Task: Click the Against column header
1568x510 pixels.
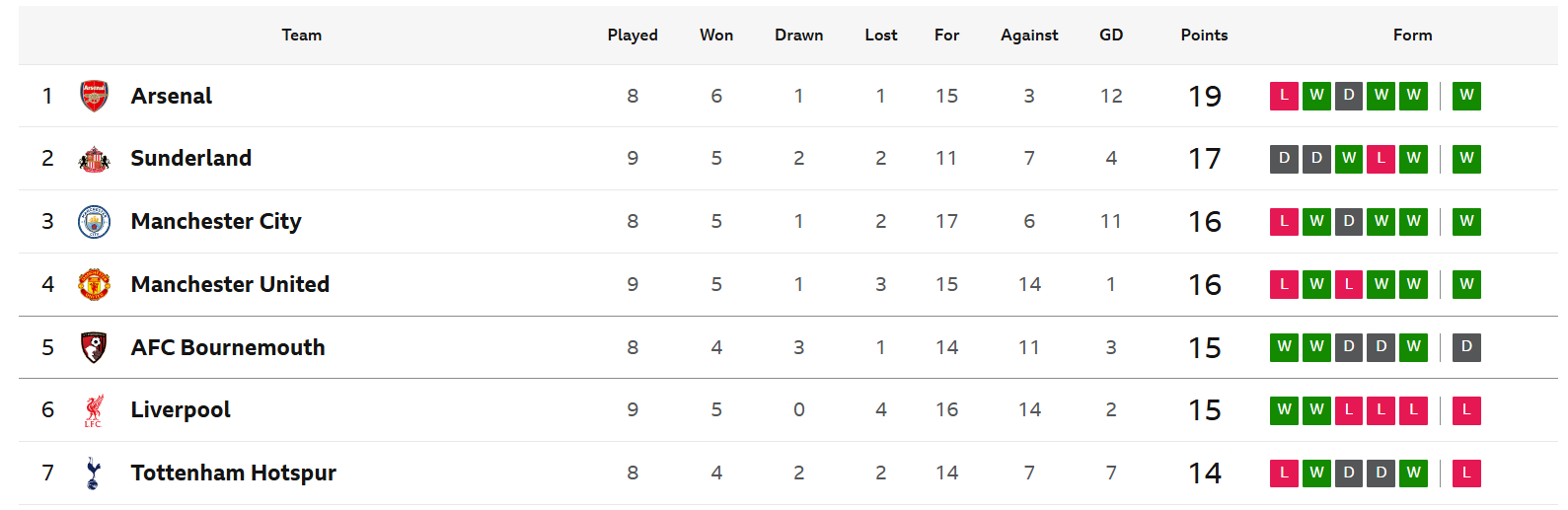Action: coord(1029,36)
